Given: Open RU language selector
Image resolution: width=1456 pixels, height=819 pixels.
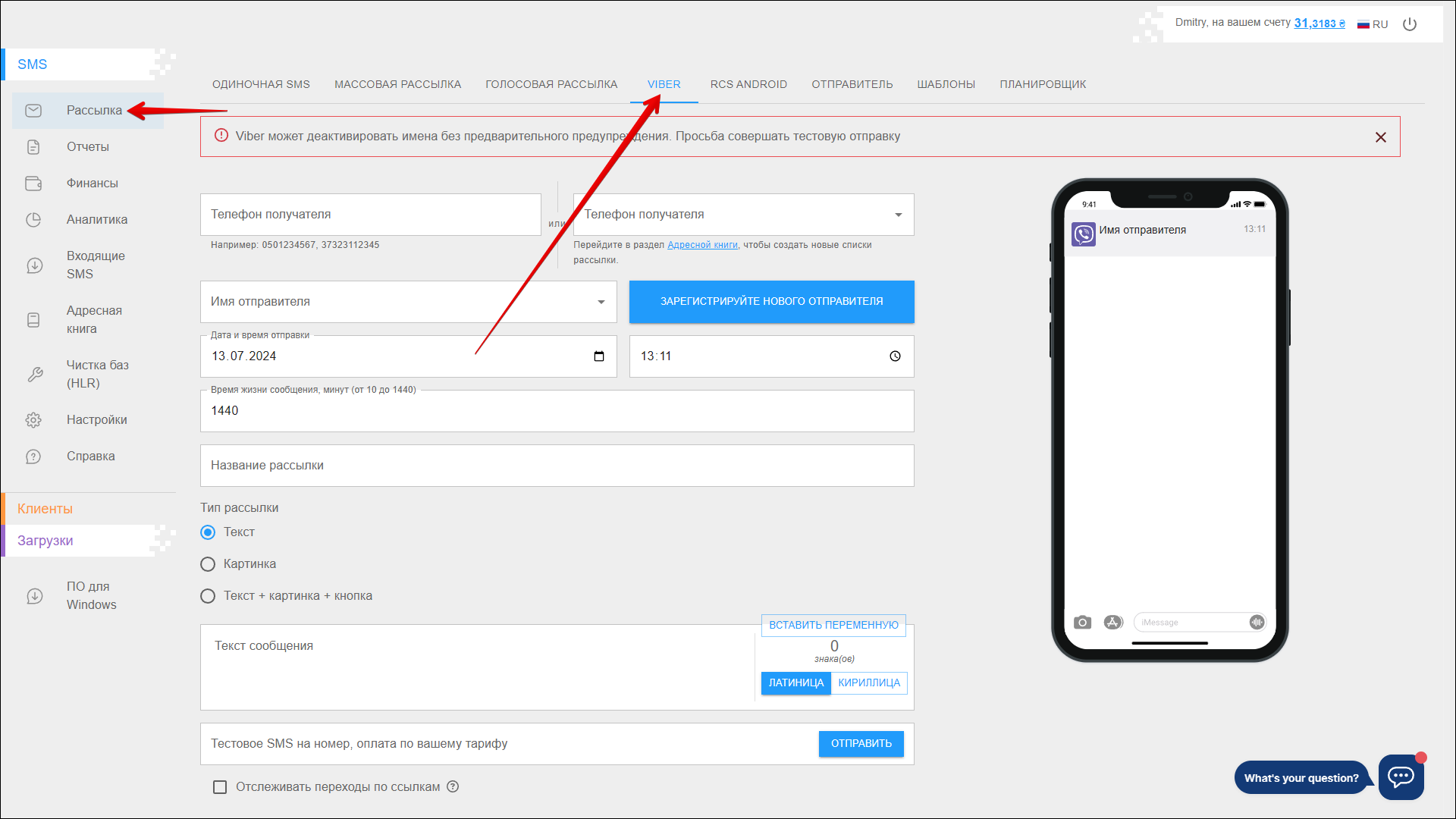Looking at the screenshot, I should click(x=1373, y=24).
